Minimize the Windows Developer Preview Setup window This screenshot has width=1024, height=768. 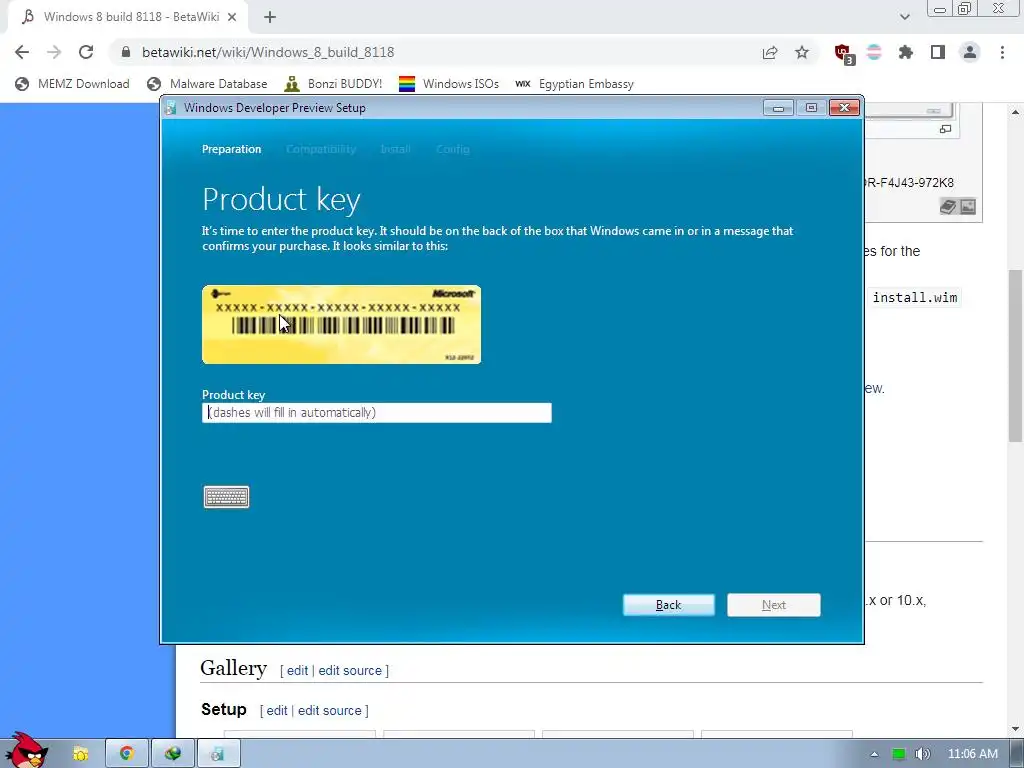click(x=778, y=108)
